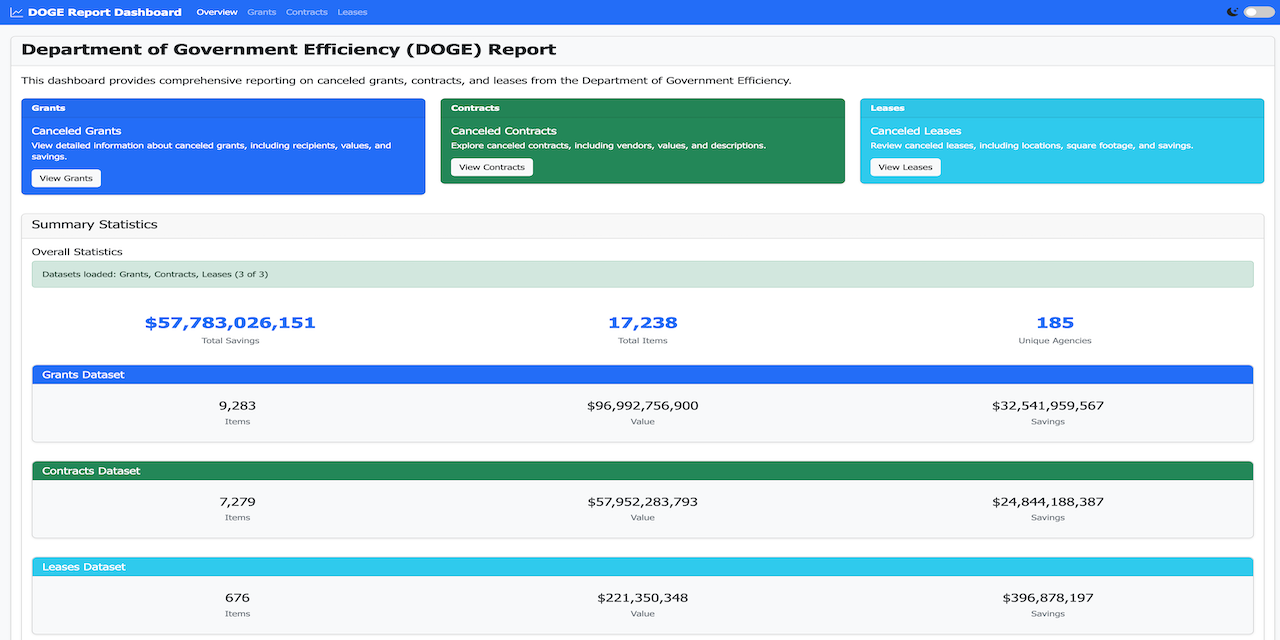Screen dimensions: 1280x640
Task: Open the Grants navigation item
Action: point(261,12)
